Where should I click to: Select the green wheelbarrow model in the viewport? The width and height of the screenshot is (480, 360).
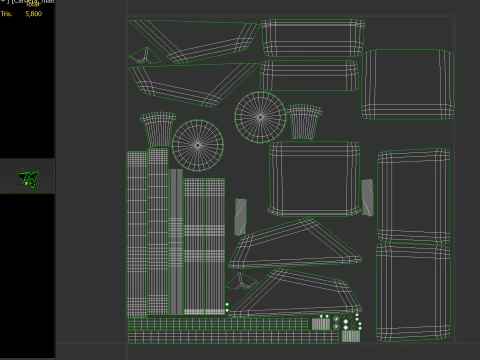(27, 178)
